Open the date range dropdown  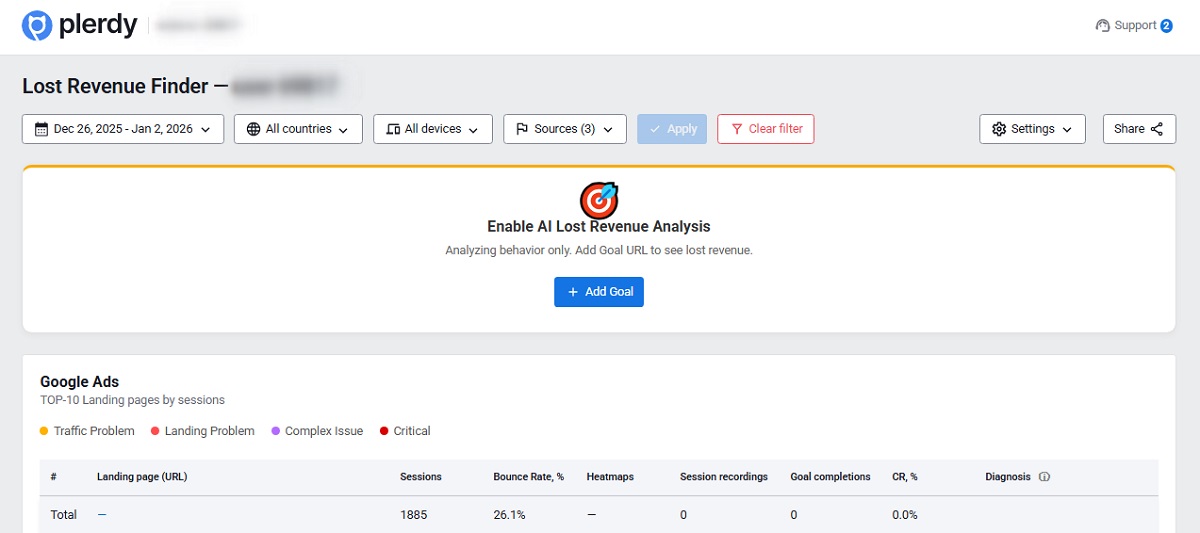tap(123, 129)
